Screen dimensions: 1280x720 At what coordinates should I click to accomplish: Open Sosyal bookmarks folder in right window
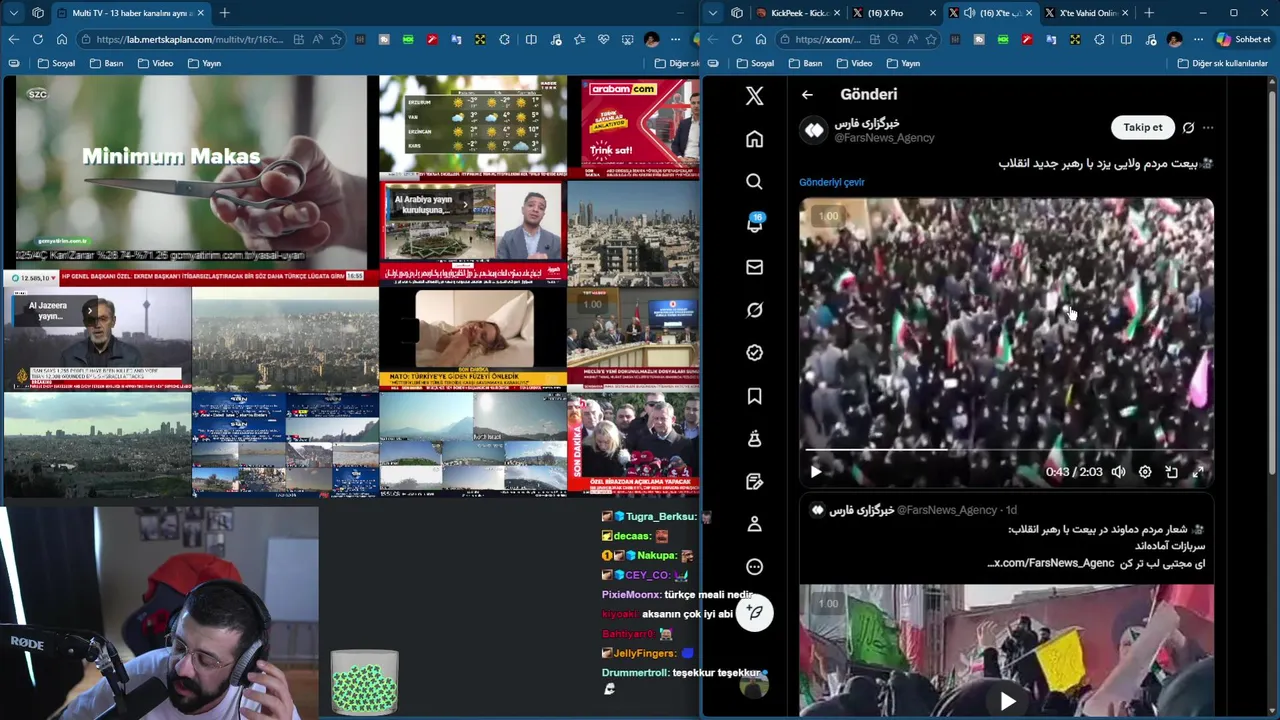pos(755,63)
